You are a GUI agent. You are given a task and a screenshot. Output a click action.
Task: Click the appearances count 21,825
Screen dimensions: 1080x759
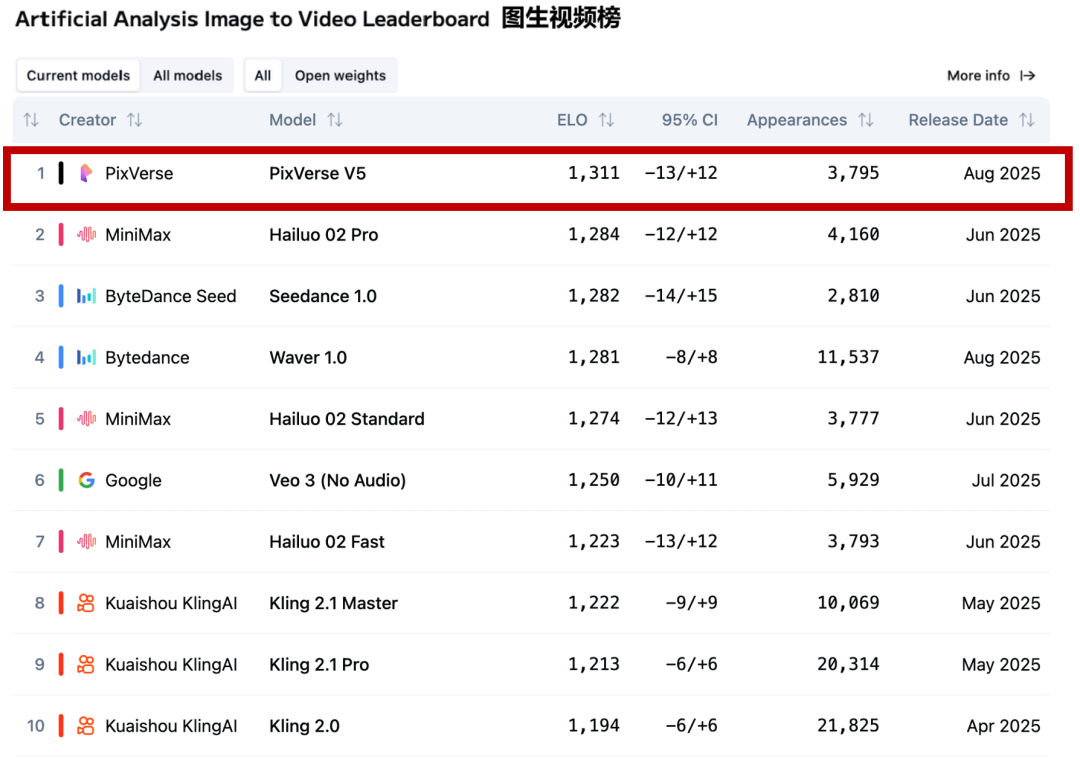coord(848,726)
